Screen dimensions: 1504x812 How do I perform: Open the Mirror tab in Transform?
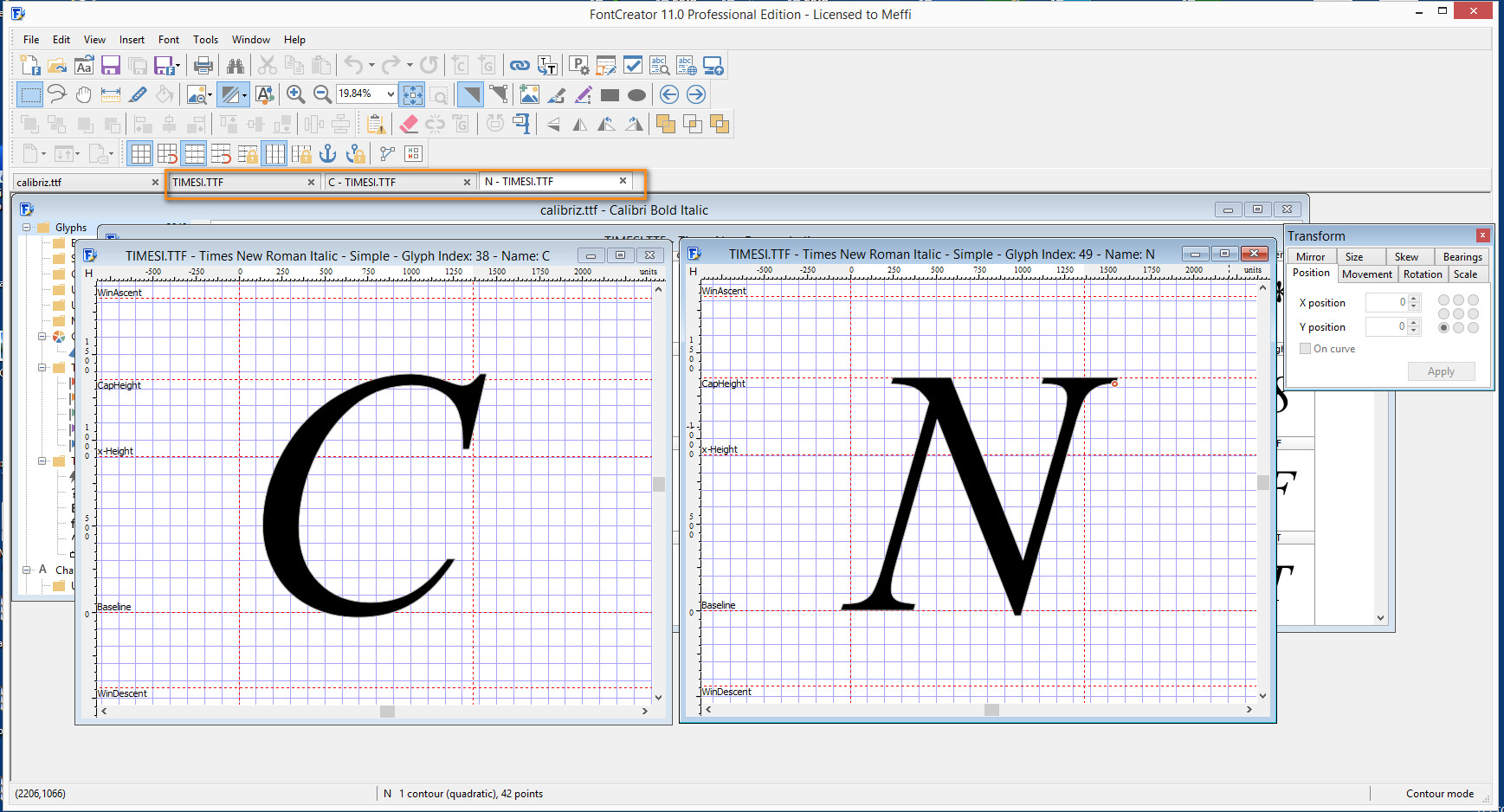click(1310, 257)
